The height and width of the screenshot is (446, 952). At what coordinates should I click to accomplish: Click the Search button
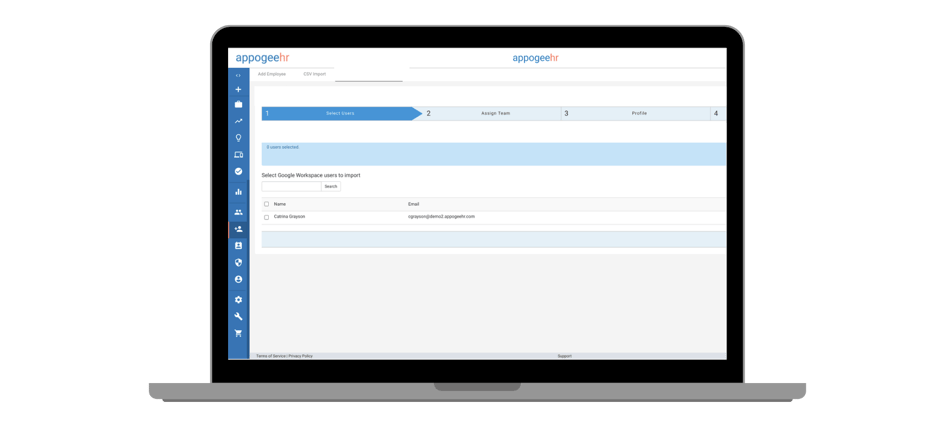tap(331, 186)
